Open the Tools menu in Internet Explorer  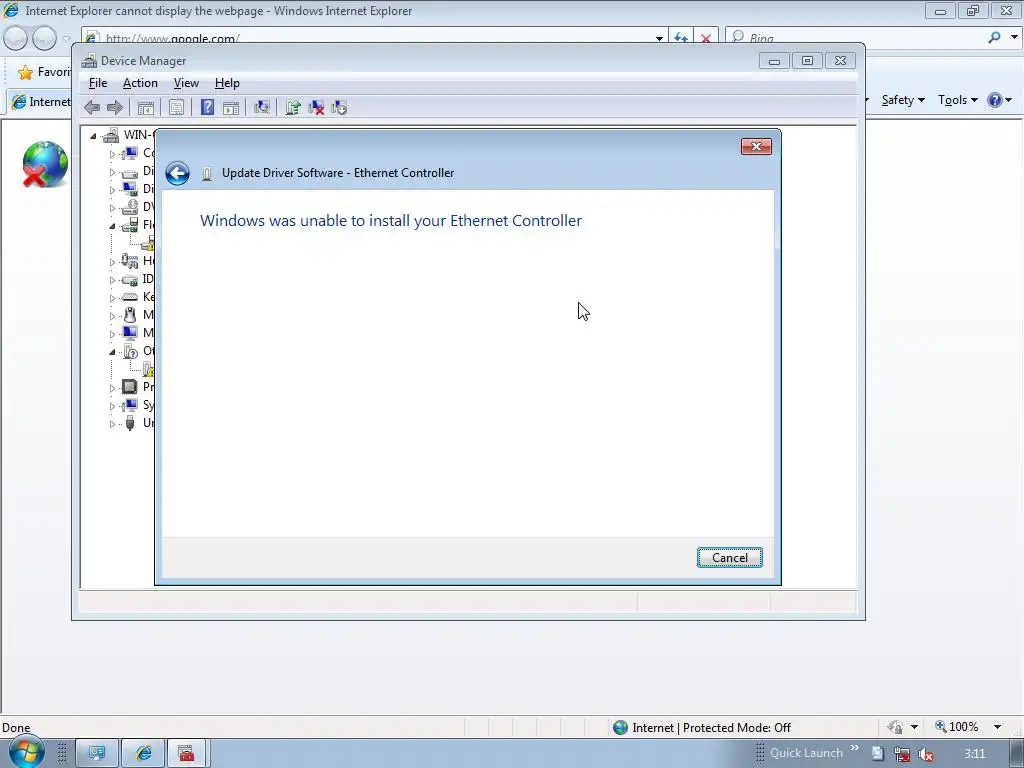tap(957, 100)
